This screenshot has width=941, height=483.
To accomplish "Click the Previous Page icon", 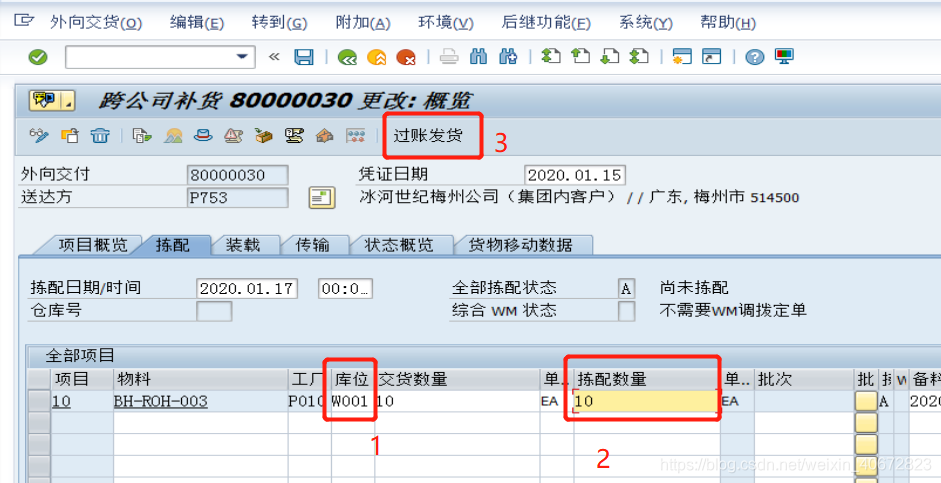I will pyautogui.click(x=580, y=57).
